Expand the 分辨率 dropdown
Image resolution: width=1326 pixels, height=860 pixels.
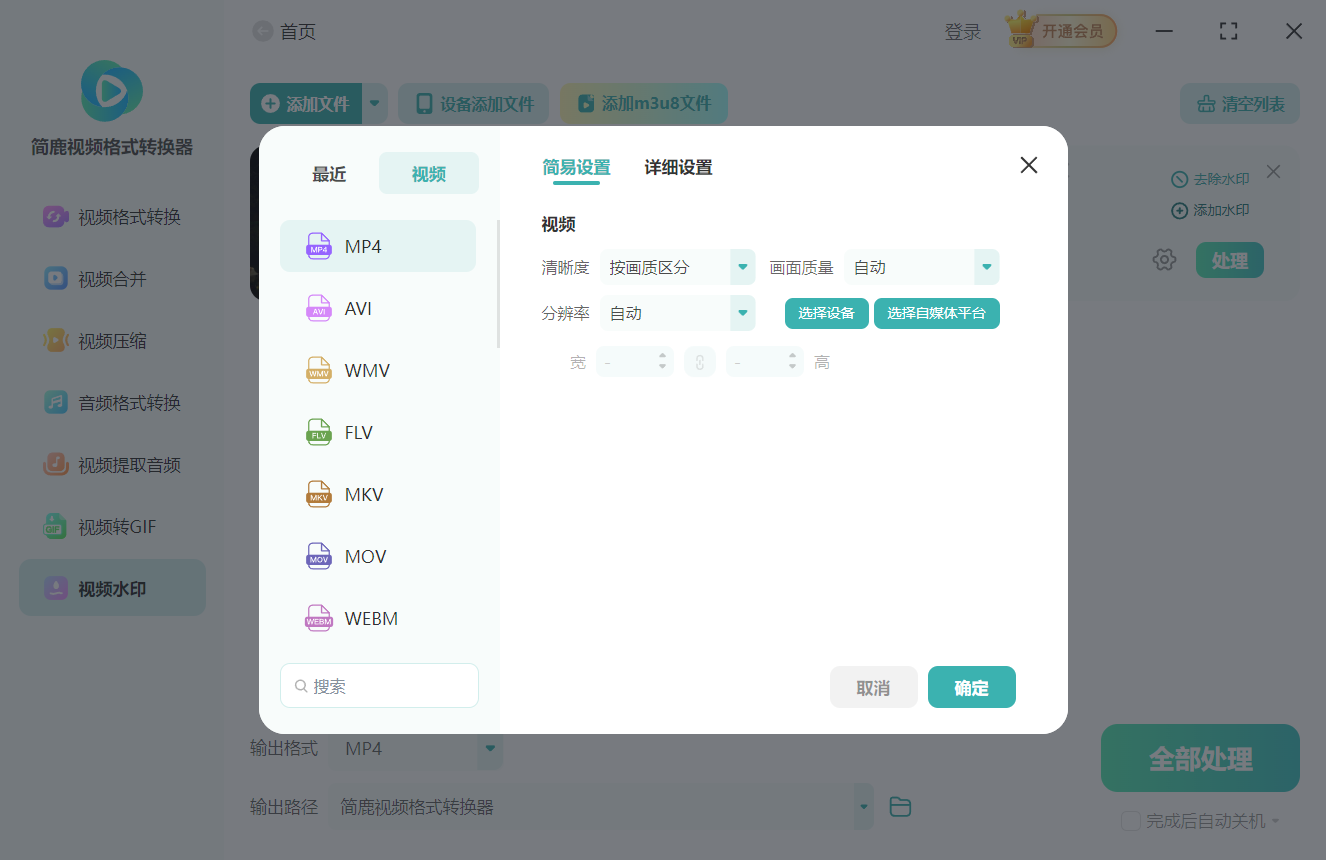[x=677, y=313]
